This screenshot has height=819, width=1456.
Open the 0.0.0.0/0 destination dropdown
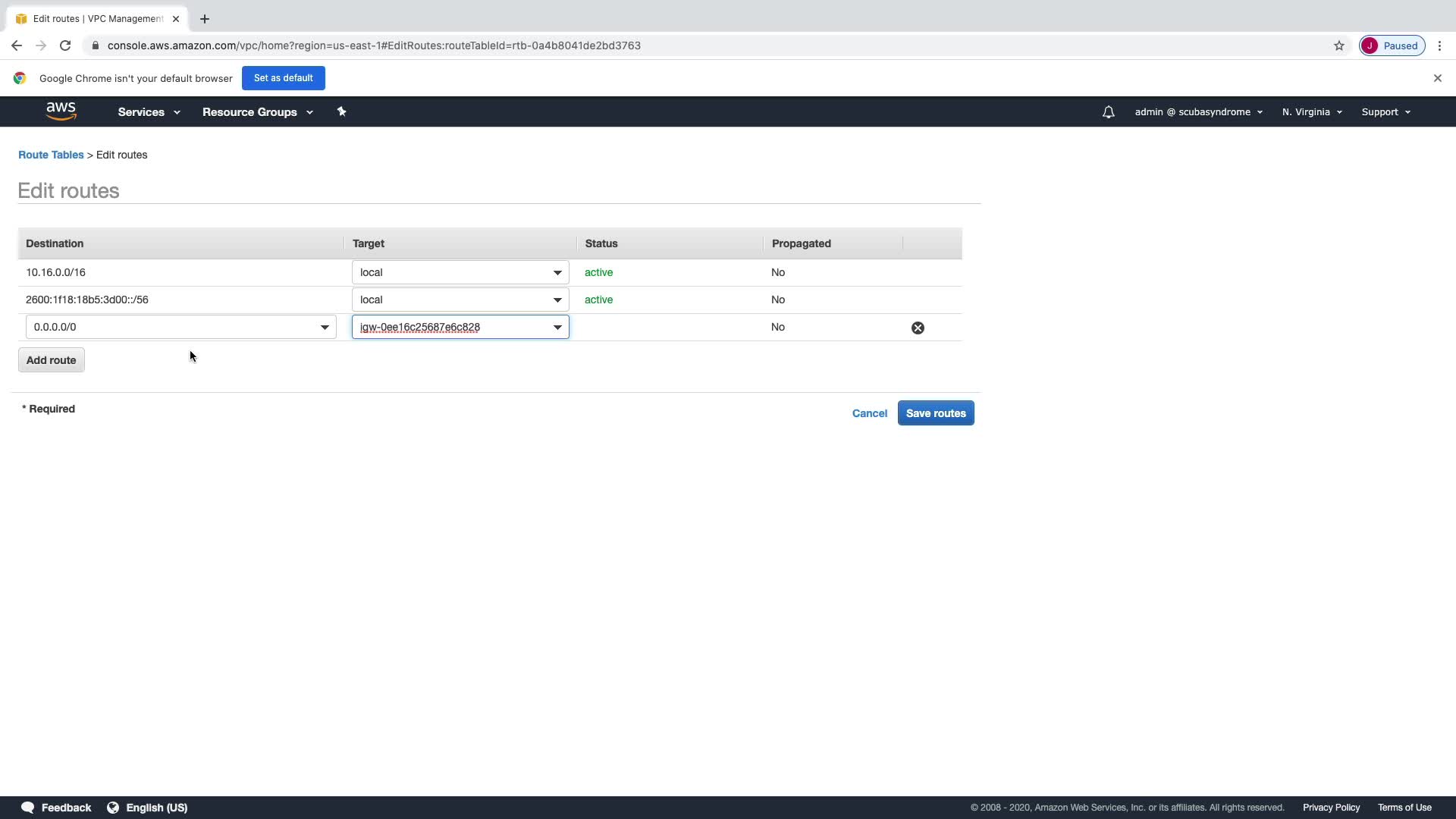[x=325, y=328]
